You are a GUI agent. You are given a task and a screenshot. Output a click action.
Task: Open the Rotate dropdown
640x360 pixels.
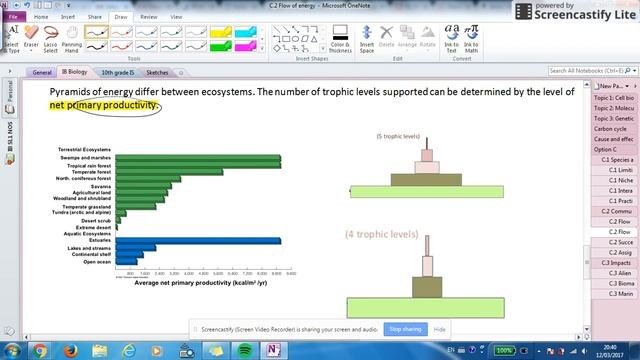[x=427, y=37]
